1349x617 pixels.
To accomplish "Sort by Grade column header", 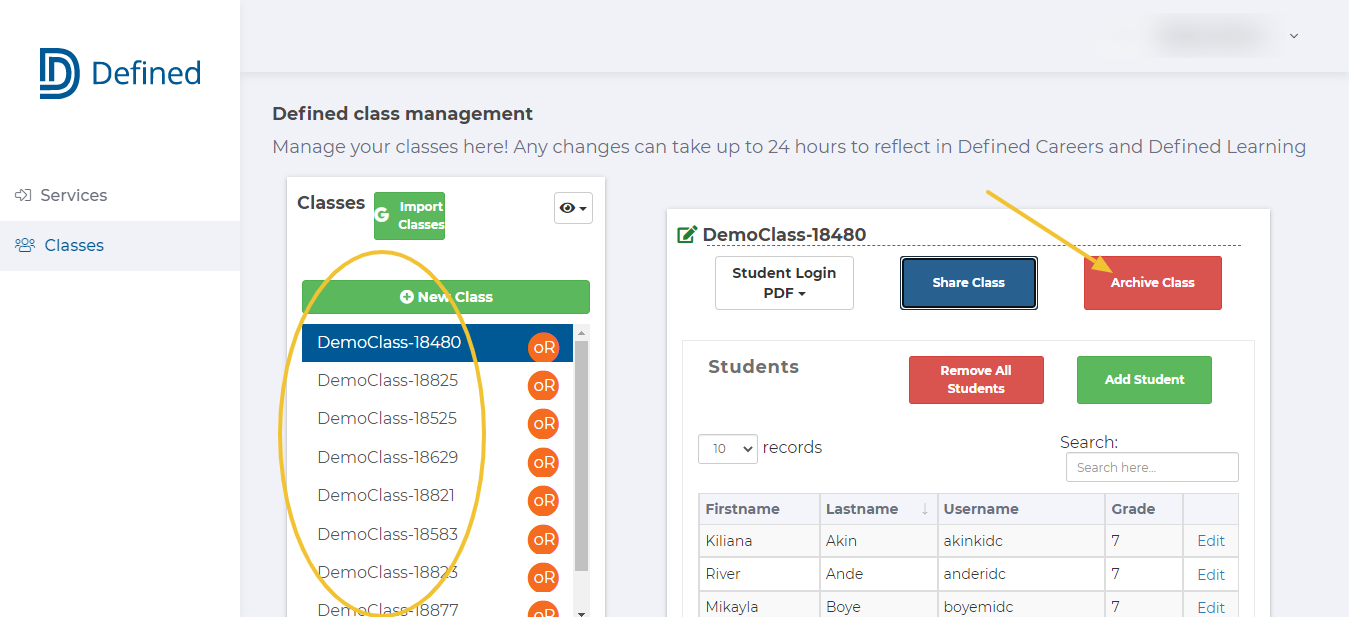I will pos(1144,509).
